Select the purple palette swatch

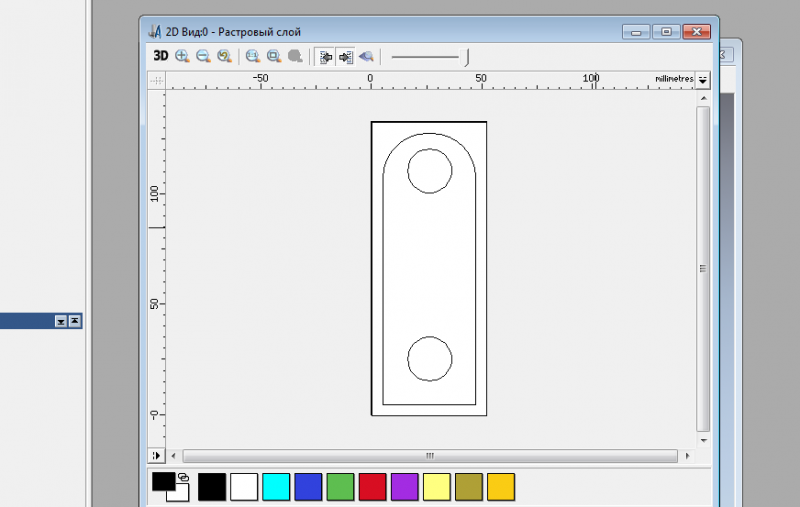coord(405,487)
